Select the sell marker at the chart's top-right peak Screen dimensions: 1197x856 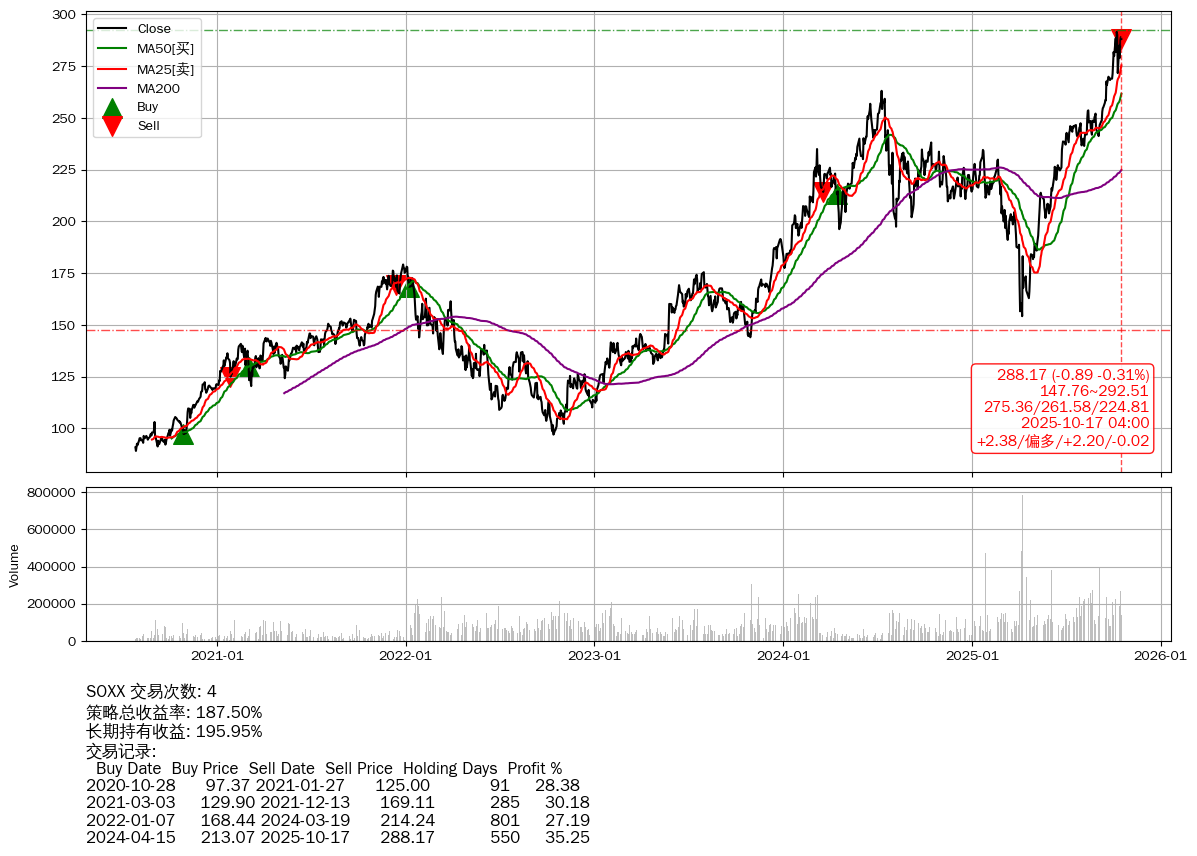pos(1121,39)
